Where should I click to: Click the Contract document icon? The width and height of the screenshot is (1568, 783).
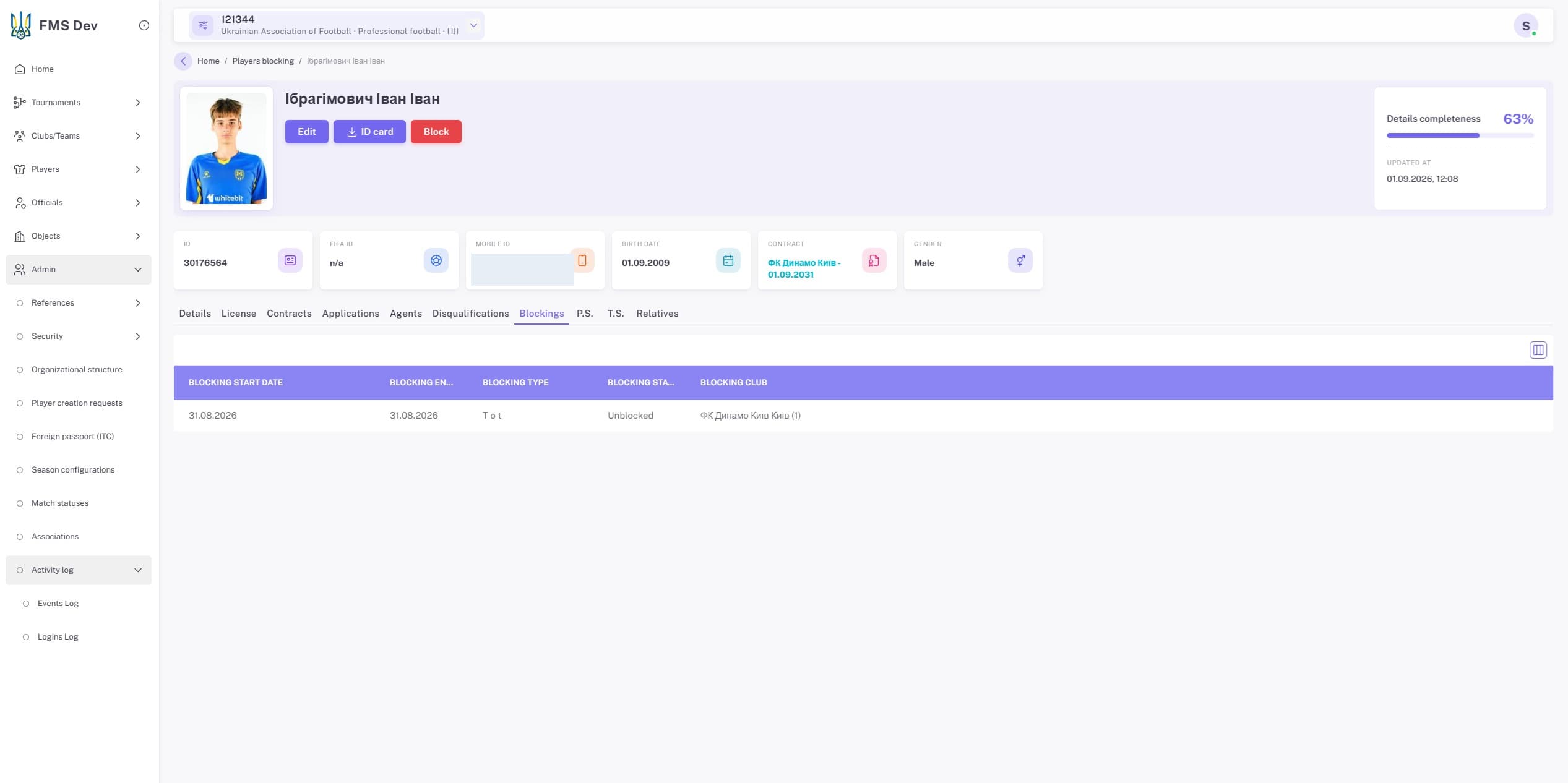pyautogui.click(x=874, y=260)
